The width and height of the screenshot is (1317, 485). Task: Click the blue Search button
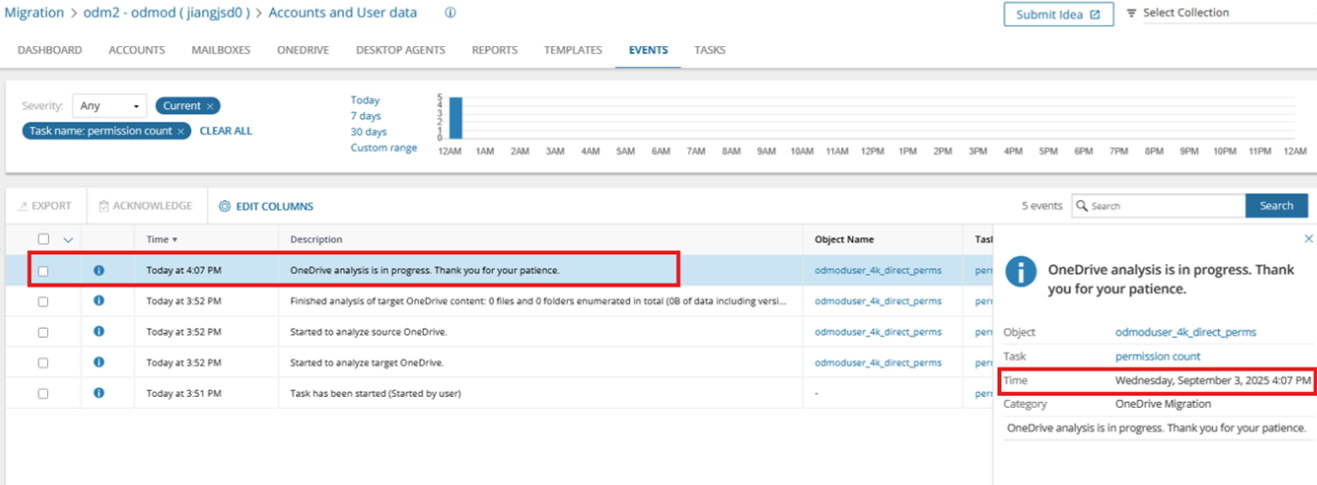coord(1276,205)
